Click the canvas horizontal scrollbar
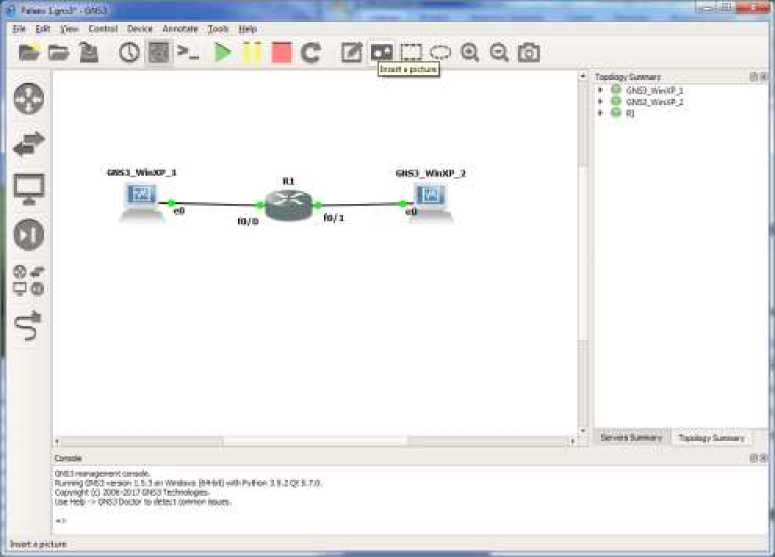775x557 pixels. 315,441
